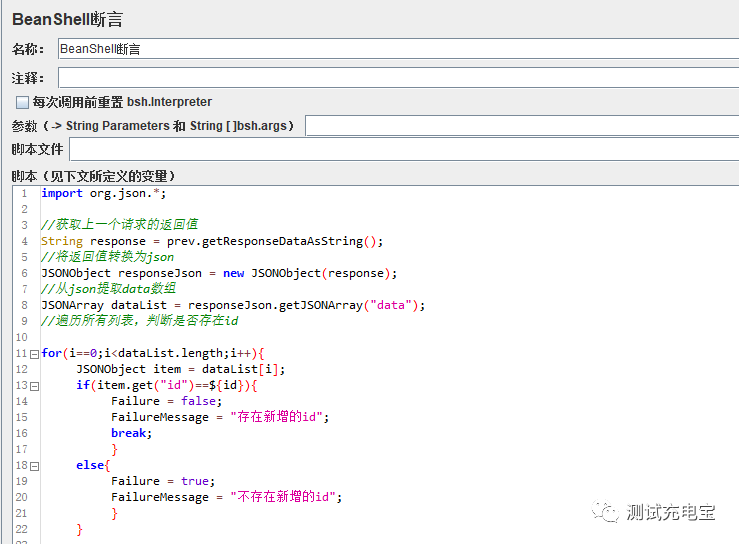This screenshot has width=739, height=544.
Task: Click the for loop header on line 11
Action: tap(153, 354)
